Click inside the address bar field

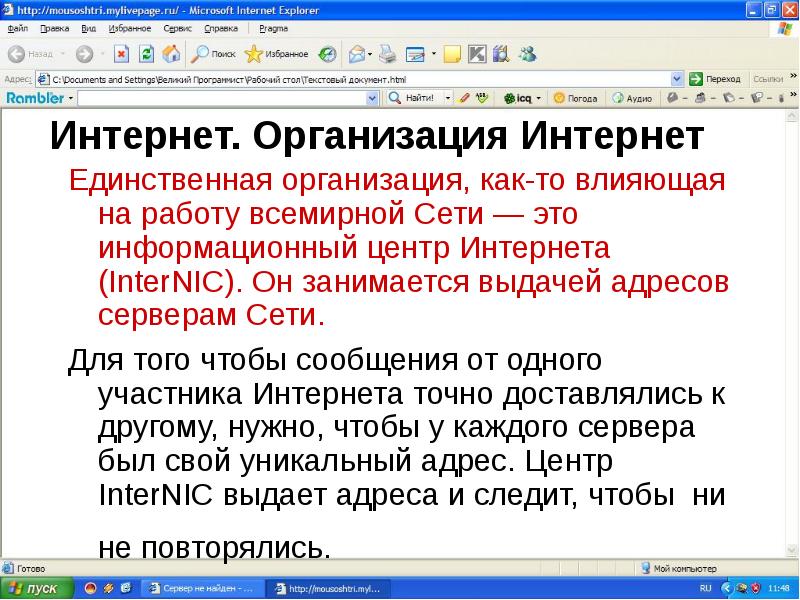pos(350,78)
